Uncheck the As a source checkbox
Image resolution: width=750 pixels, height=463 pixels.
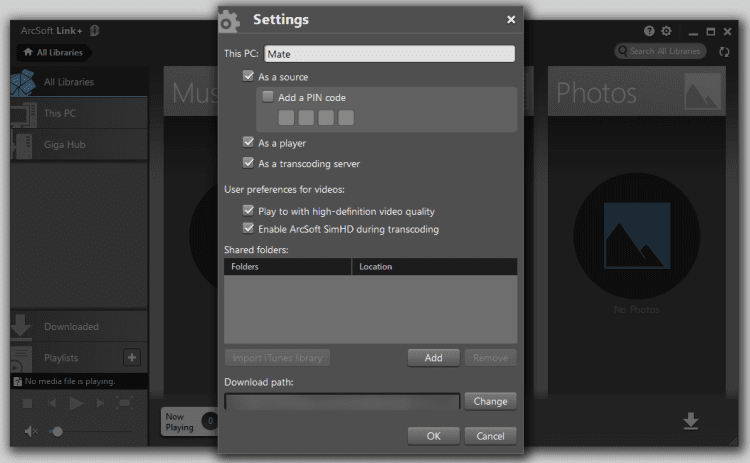[x=248, y=76]
